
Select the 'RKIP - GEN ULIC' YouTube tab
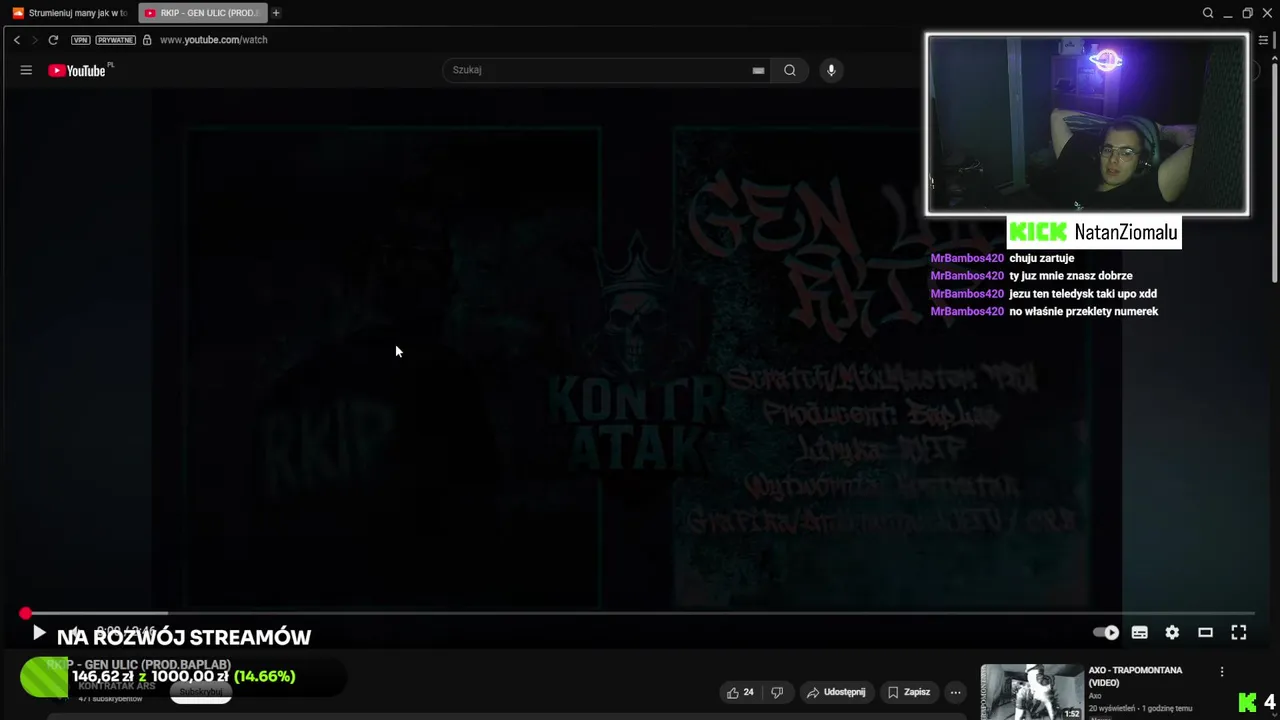(x=201, y=13)
